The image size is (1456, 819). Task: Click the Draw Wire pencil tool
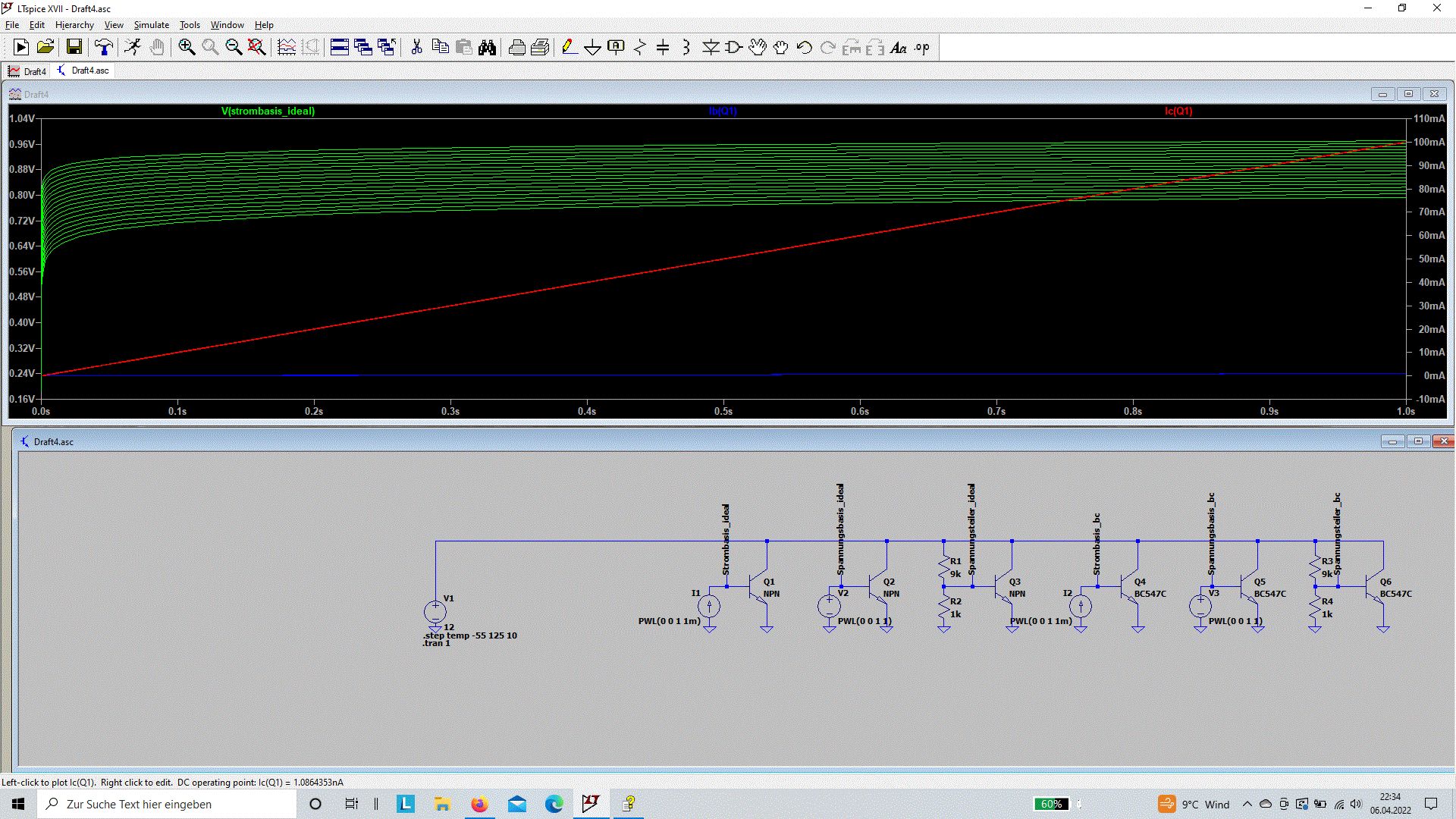click(569, 48)
